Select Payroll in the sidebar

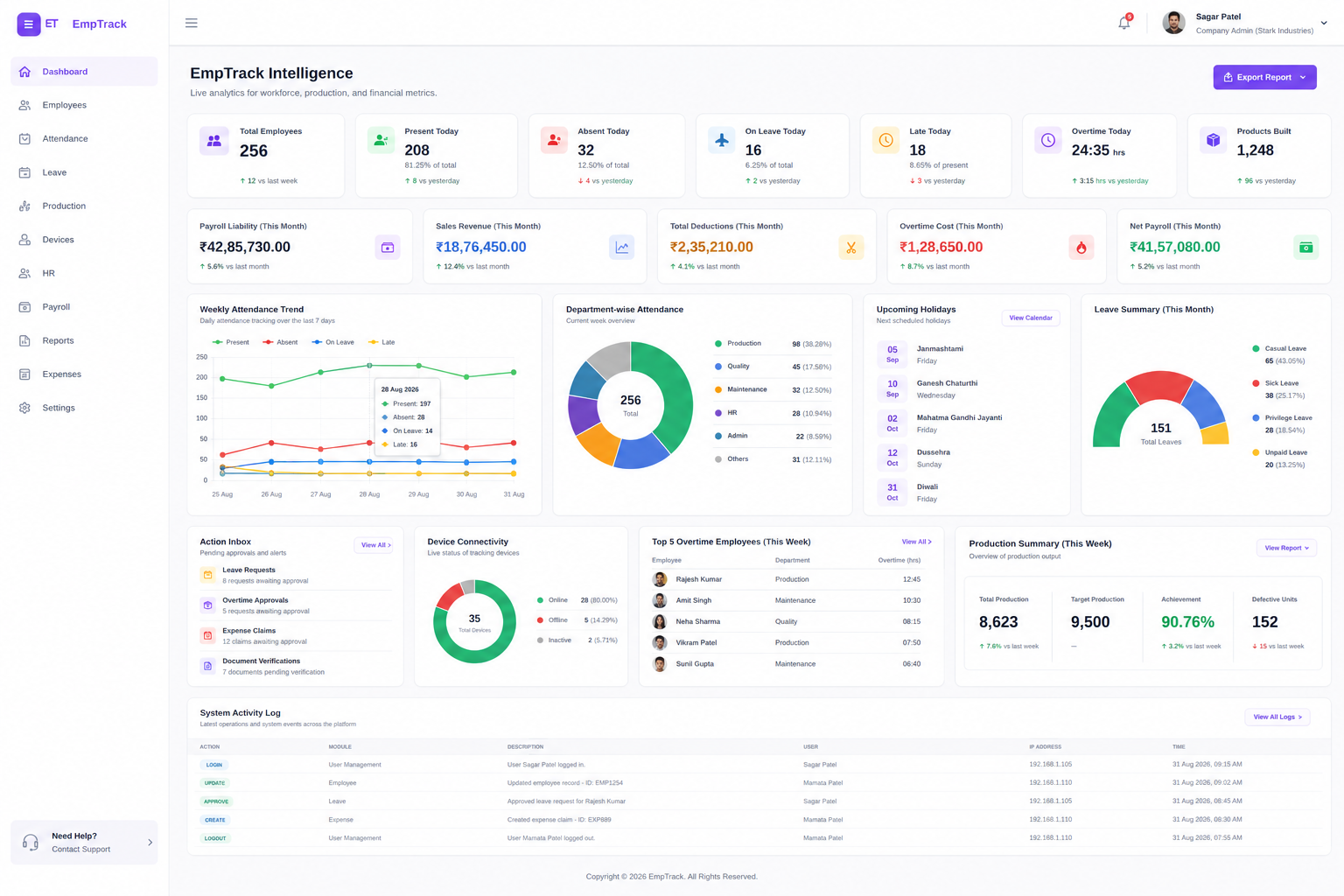[84, 307]
